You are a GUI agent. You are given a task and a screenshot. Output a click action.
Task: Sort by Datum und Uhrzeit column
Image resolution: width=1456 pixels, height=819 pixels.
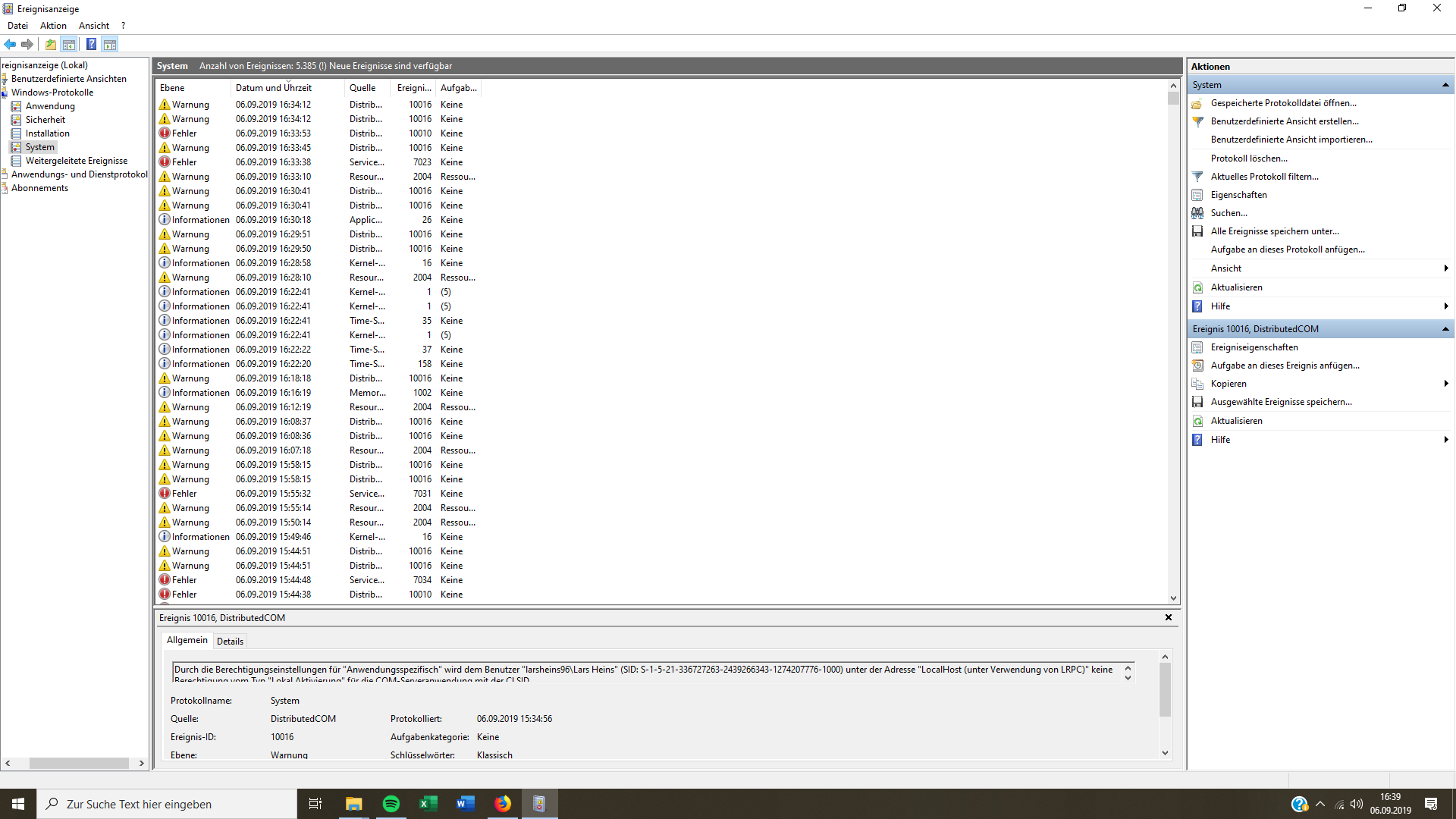click(x=273, y=88)
